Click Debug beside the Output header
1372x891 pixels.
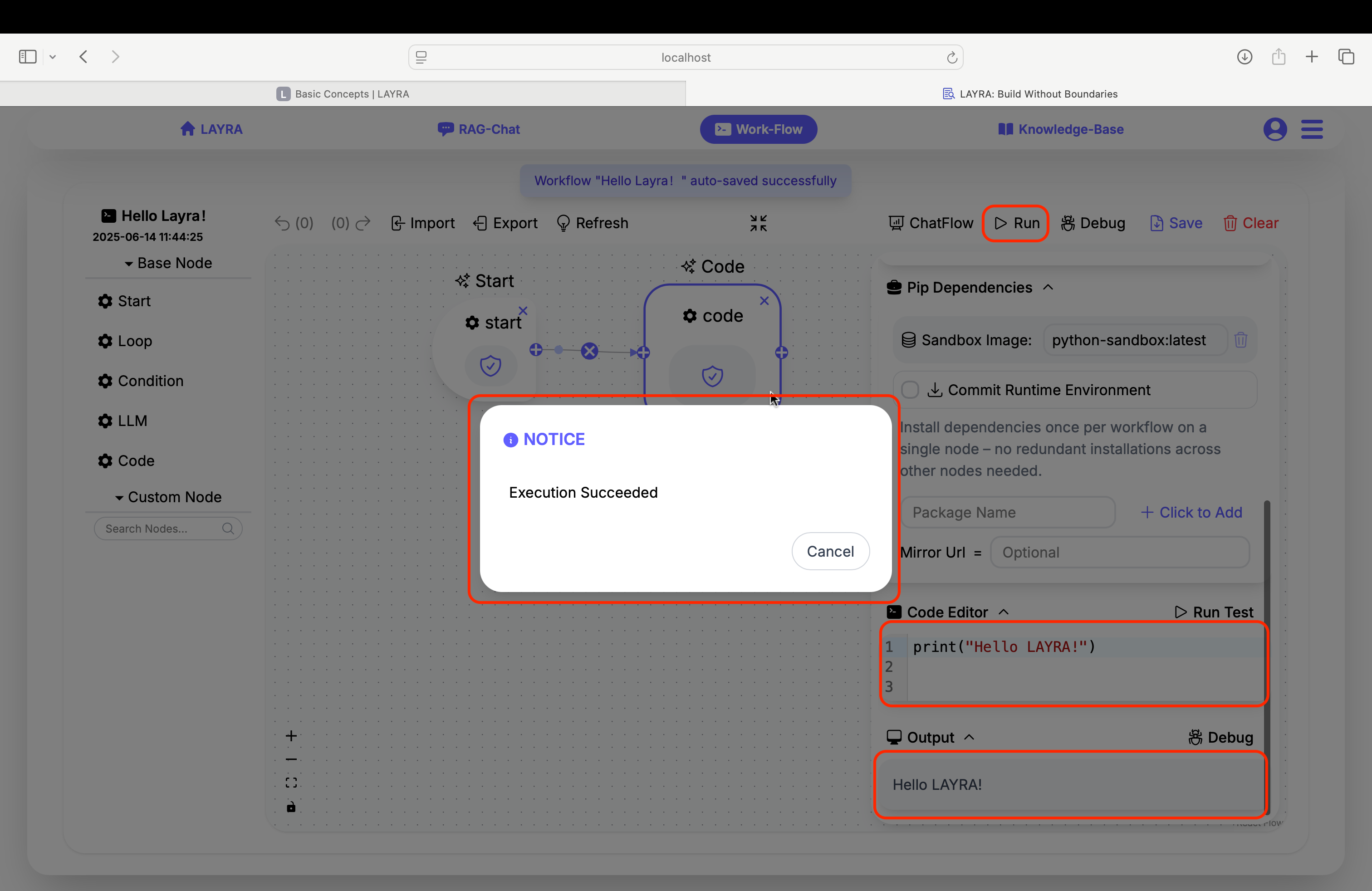[x=1220, y=737]
